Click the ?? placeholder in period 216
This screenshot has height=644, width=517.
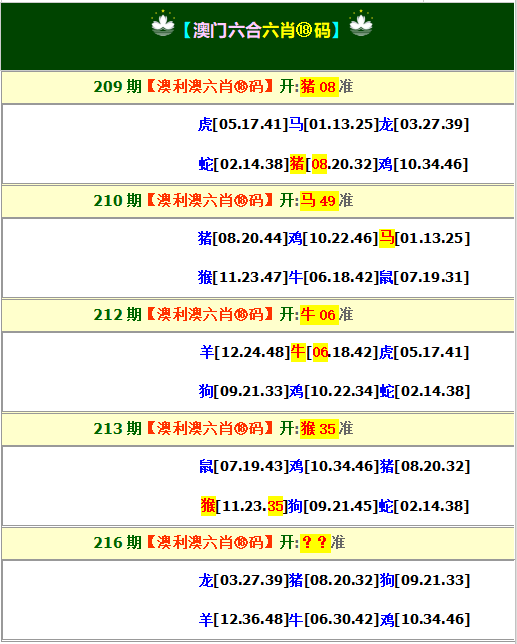tap(315, 543)
